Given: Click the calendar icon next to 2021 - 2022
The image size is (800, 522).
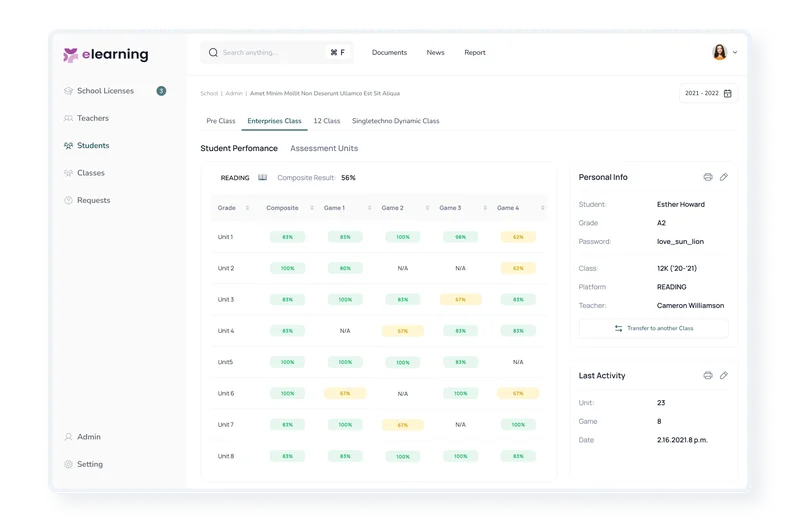Looking at the screenshot, I should (728, 93).
